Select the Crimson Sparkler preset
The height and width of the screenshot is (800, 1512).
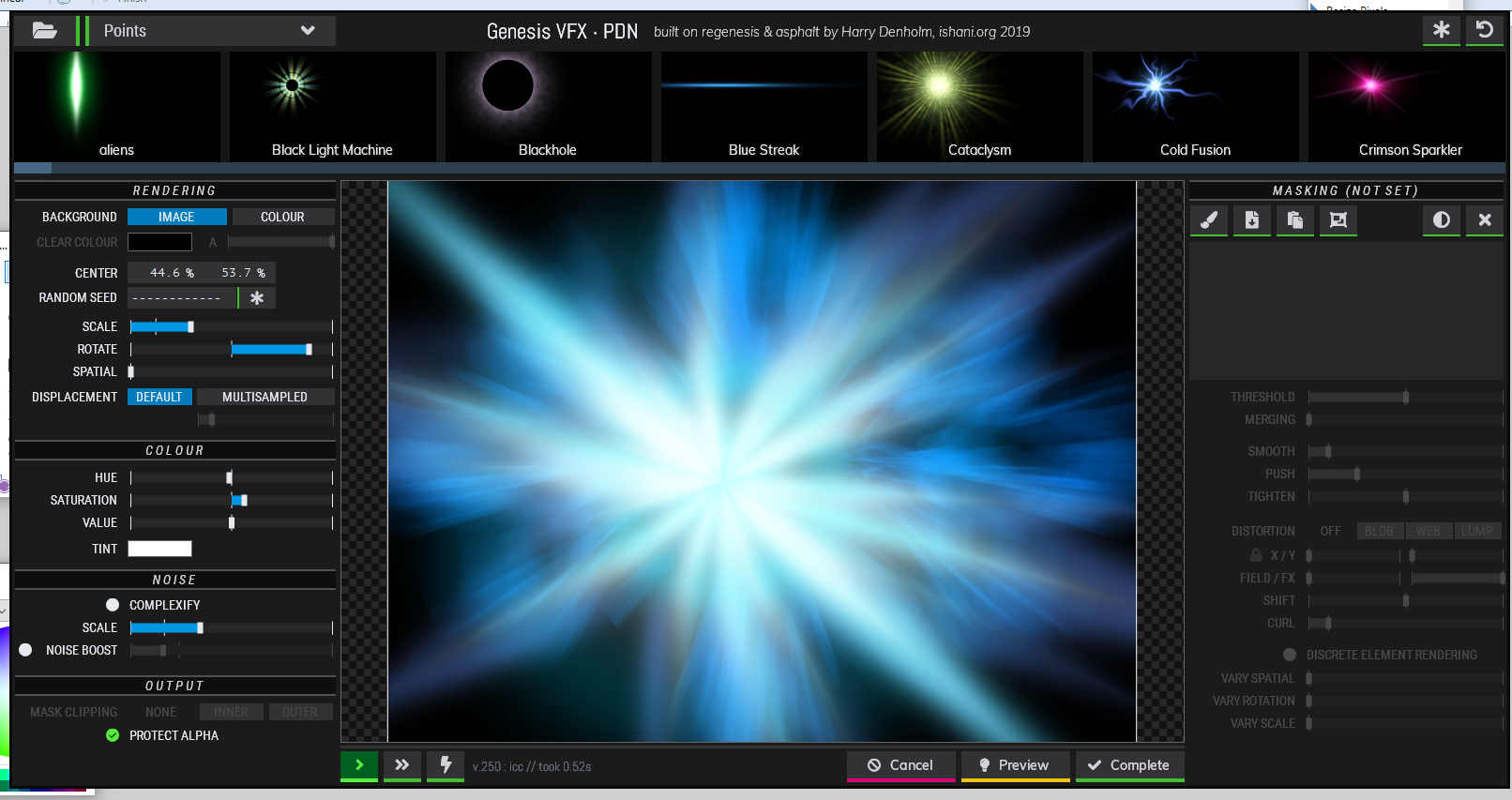(x=1407, y=107)
